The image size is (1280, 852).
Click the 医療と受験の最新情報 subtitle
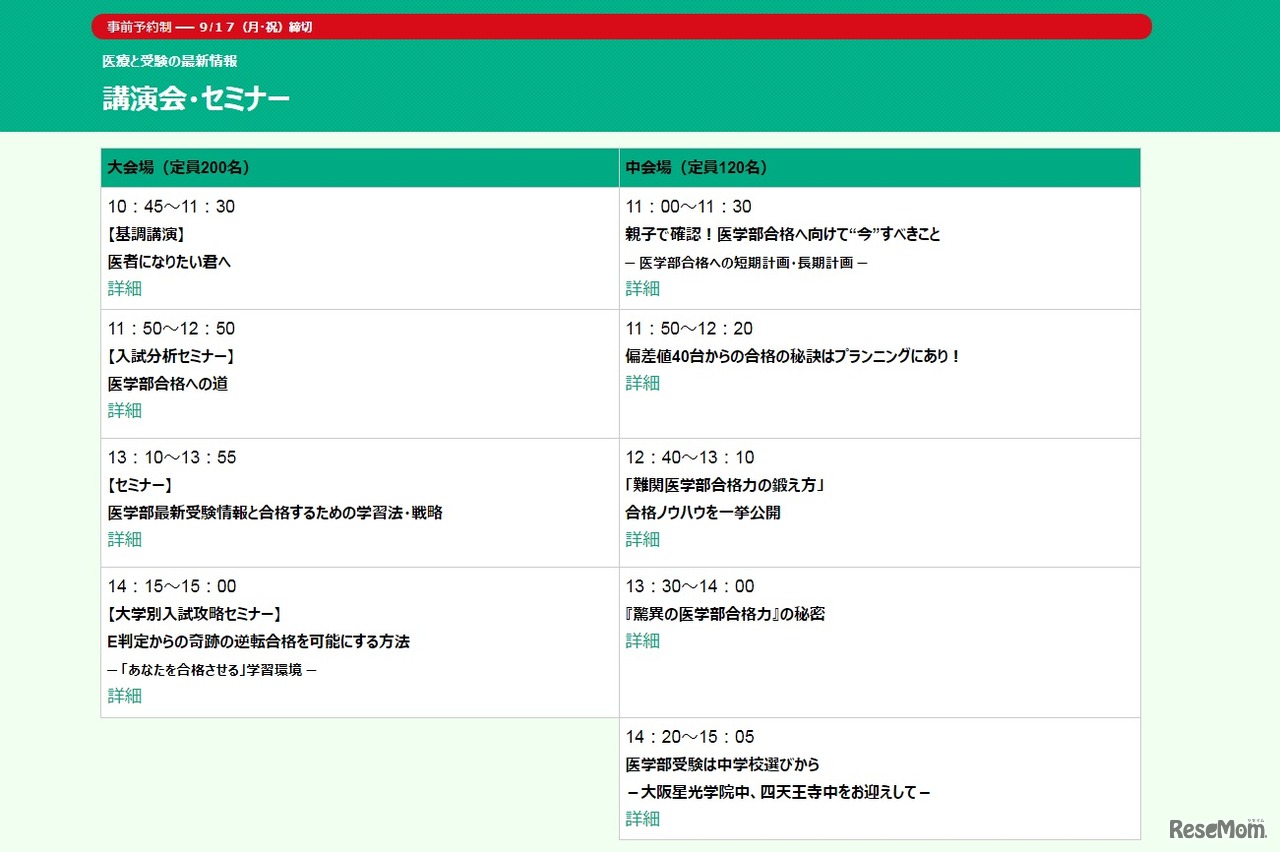point(170,61)
